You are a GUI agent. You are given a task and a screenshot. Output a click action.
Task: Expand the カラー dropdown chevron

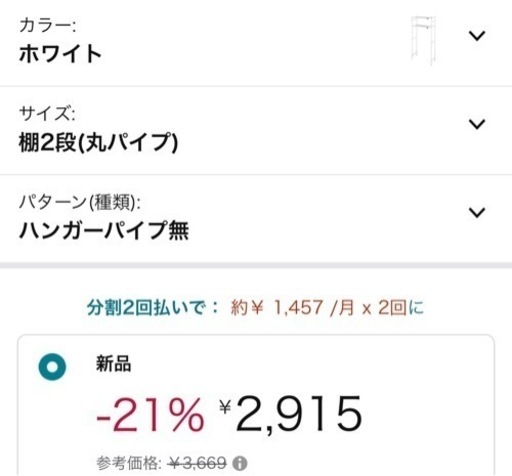[477, 35]
